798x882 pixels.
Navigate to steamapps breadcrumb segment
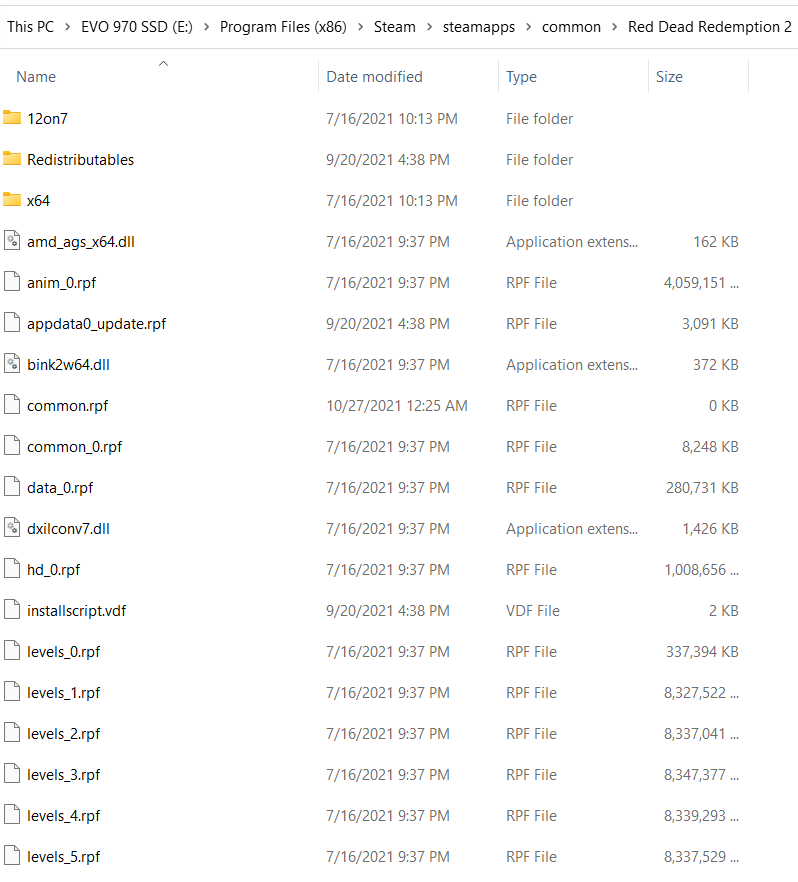479,27
